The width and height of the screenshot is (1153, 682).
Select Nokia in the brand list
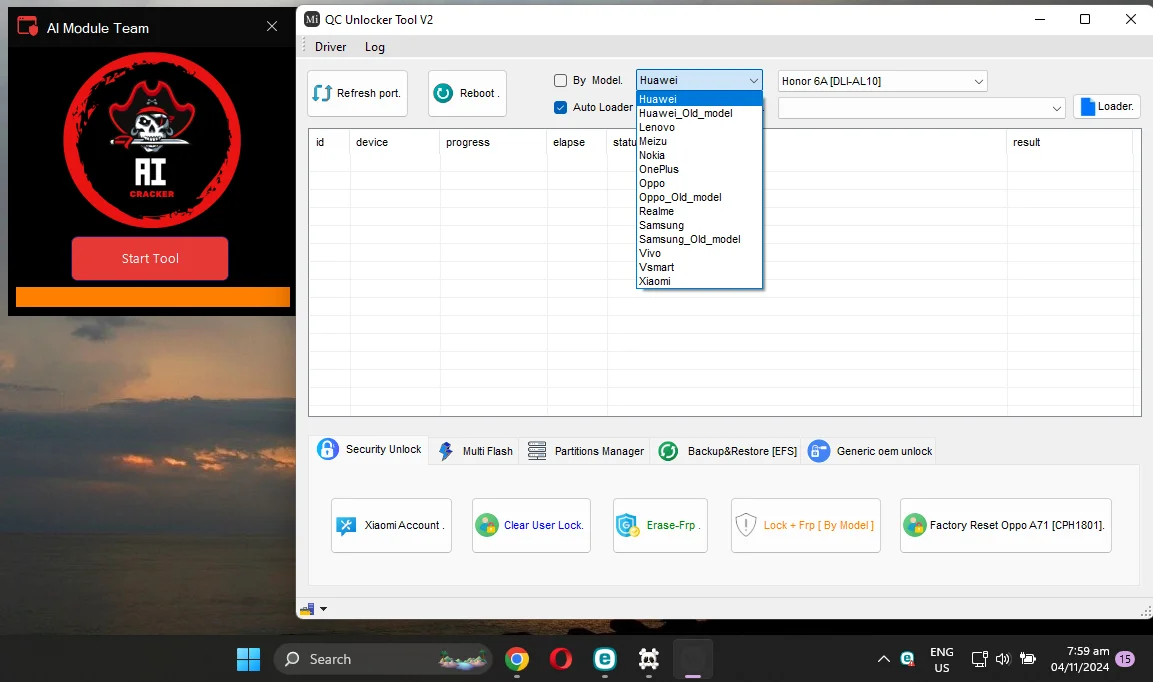click(x=699, y=155)
